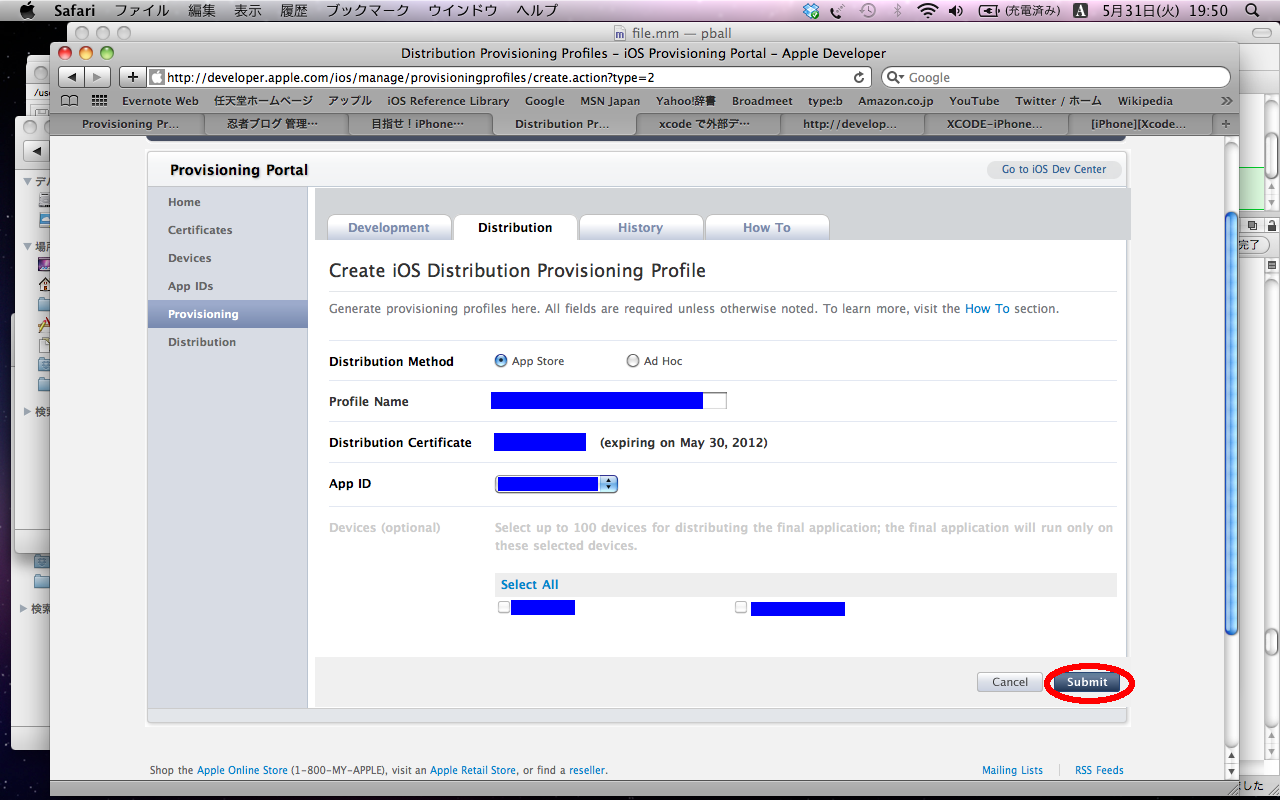
Task: Open the Wi-Fi status menu
Action: [927, 11]
